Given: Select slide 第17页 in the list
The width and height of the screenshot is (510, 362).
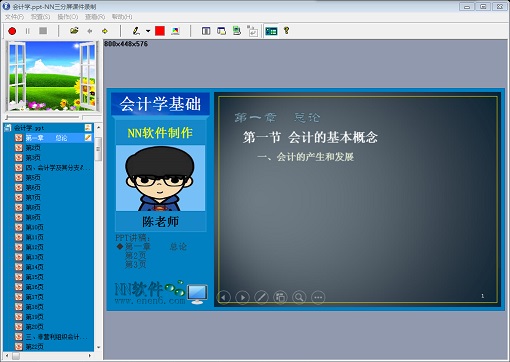Looking at the screenshot, I should click(35, 297).
